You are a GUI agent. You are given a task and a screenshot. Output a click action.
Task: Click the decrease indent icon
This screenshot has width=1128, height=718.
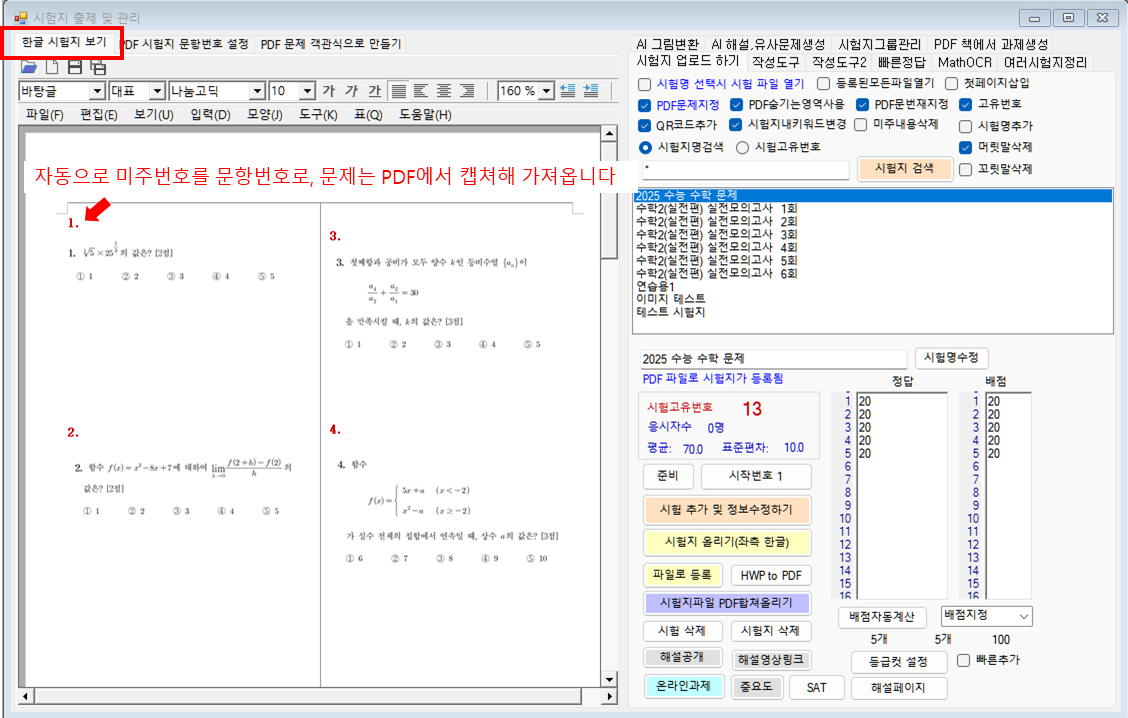pos(568,91)
